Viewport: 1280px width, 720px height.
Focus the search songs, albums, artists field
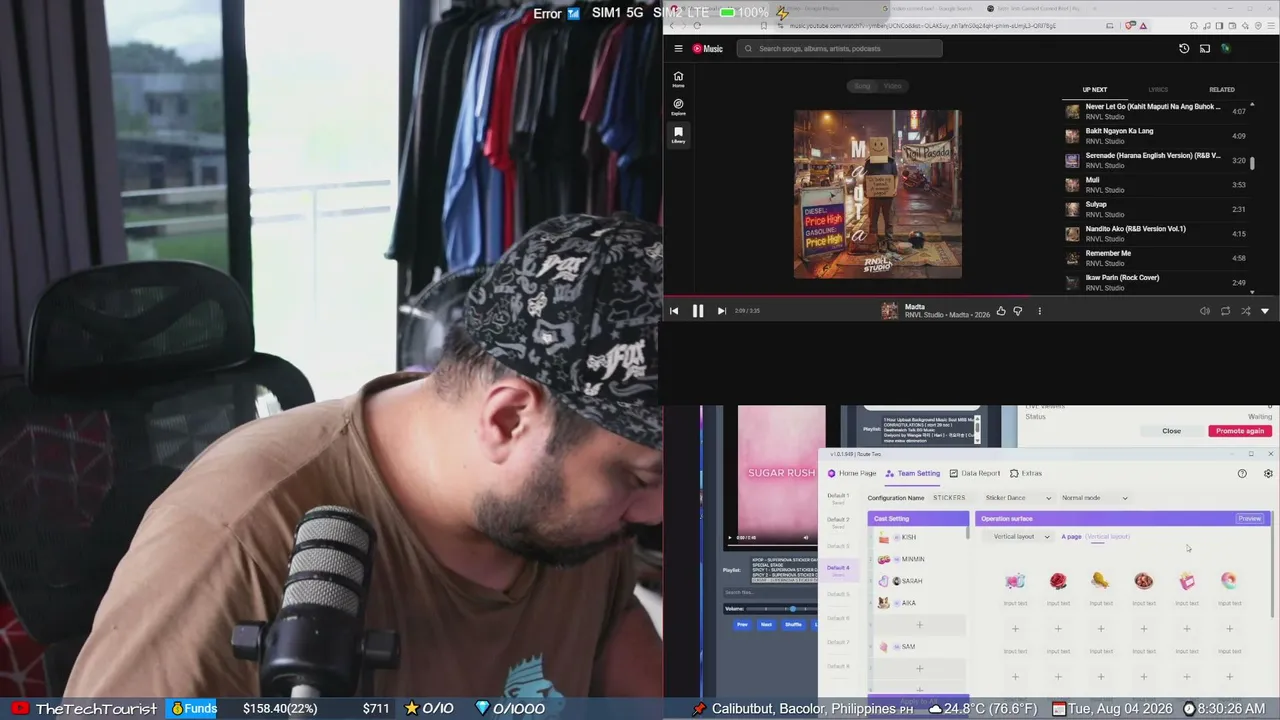point(840,48)
